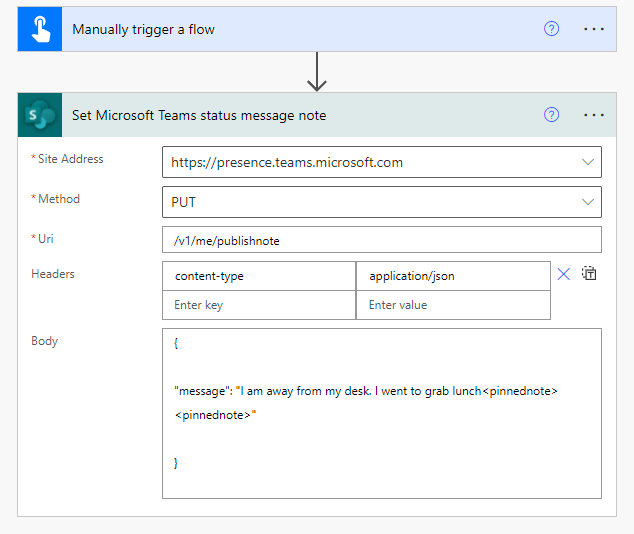Click the manual trigger hand icon

coord(40,29)
